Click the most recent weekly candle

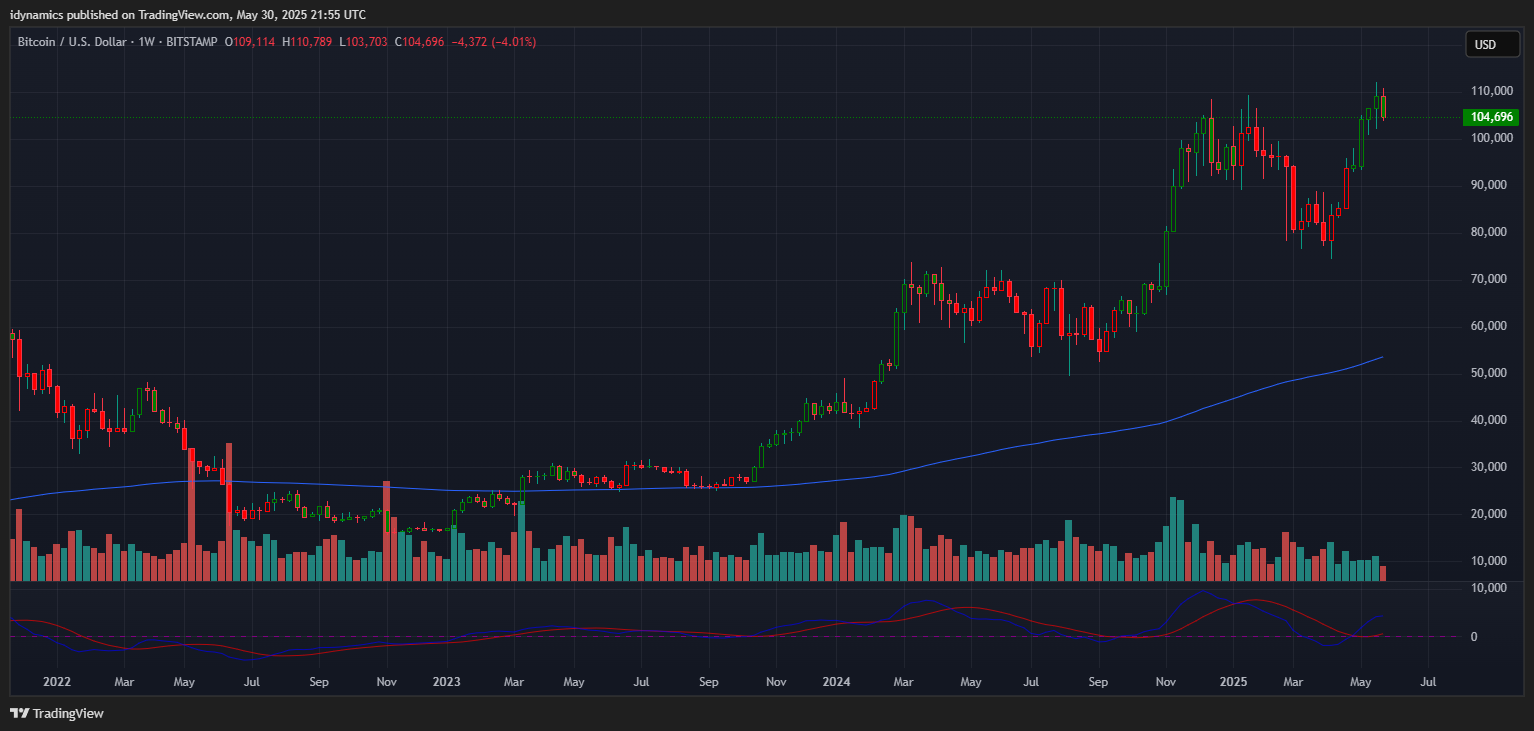tap(1383, 106)
